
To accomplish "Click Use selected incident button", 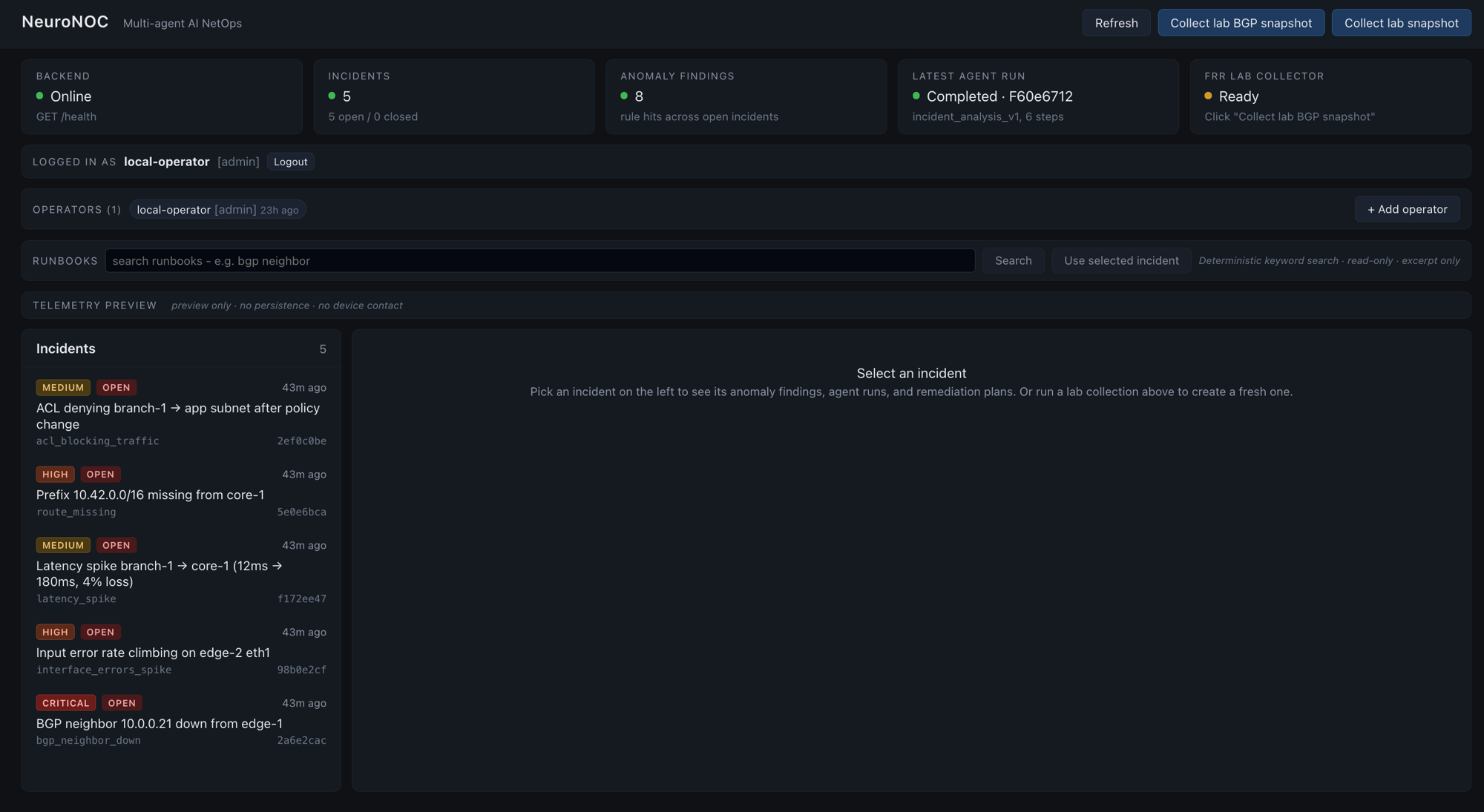I will [x=1121, y=260].
